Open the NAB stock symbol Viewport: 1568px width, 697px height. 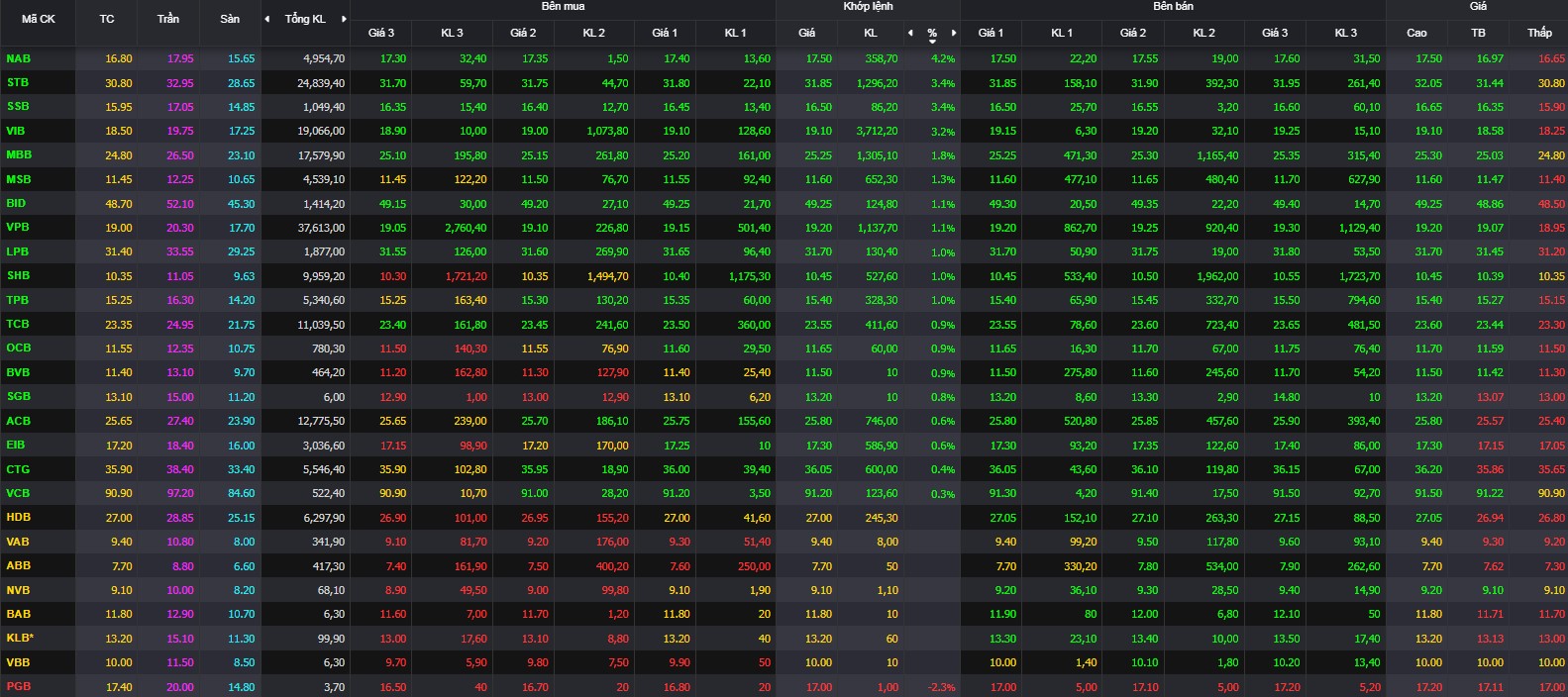pos(19,58)
